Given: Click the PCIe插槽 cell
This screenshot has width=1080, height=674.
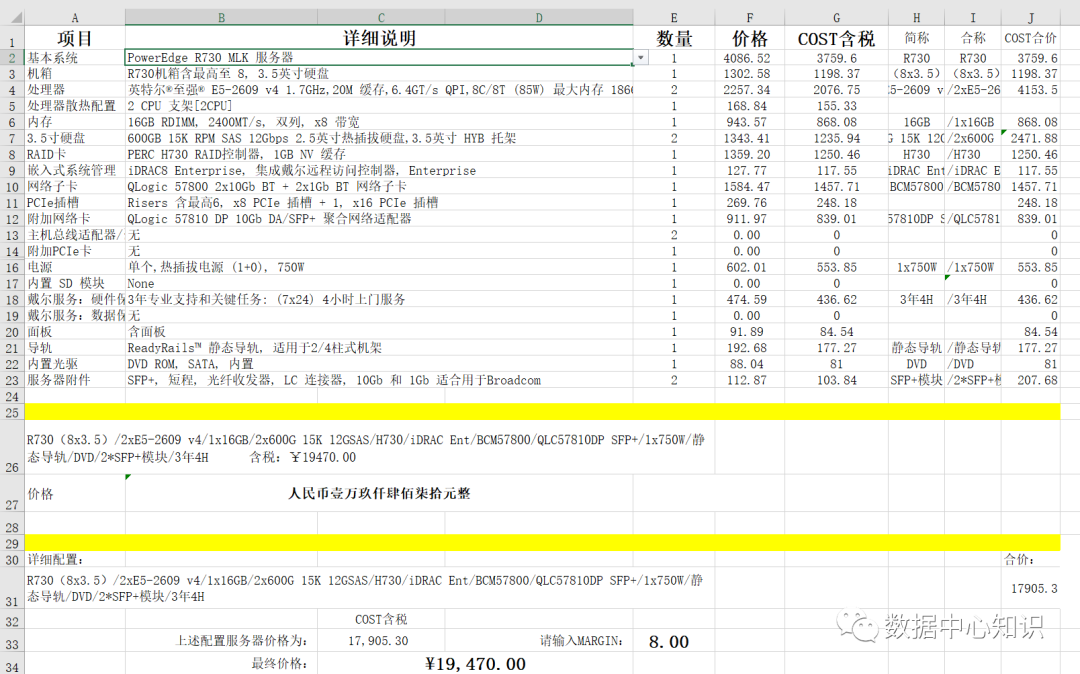Looking at the screenshot, I should tap(75, 202).
